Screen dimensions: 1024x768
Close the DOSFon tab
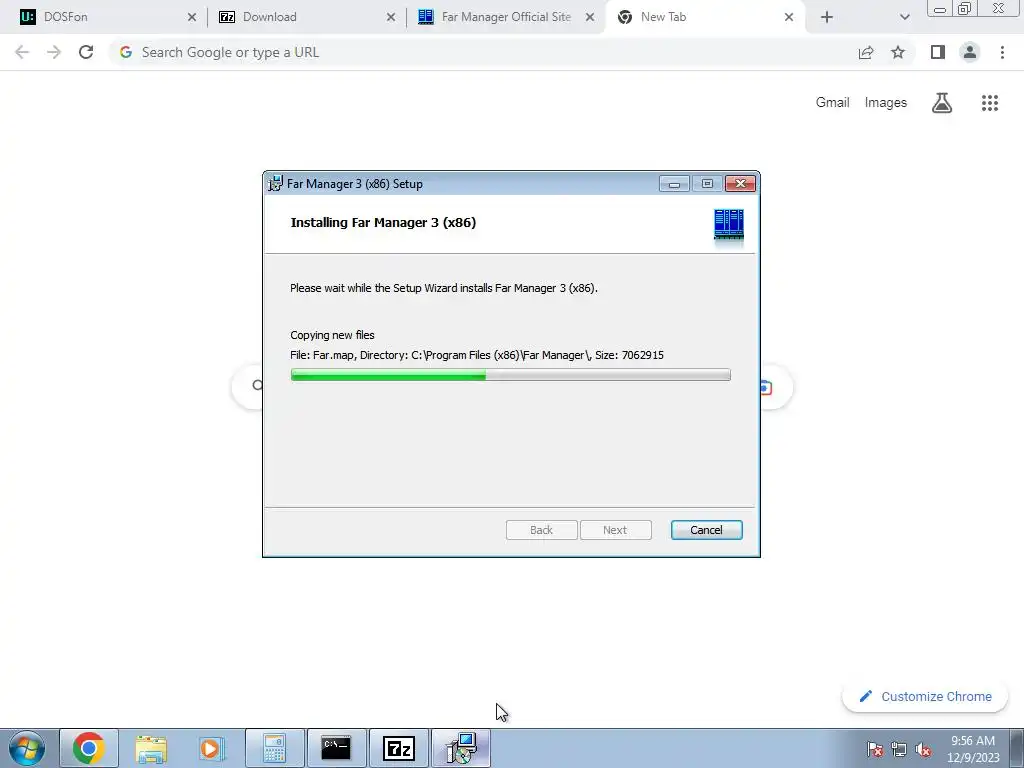coord(191,17)
